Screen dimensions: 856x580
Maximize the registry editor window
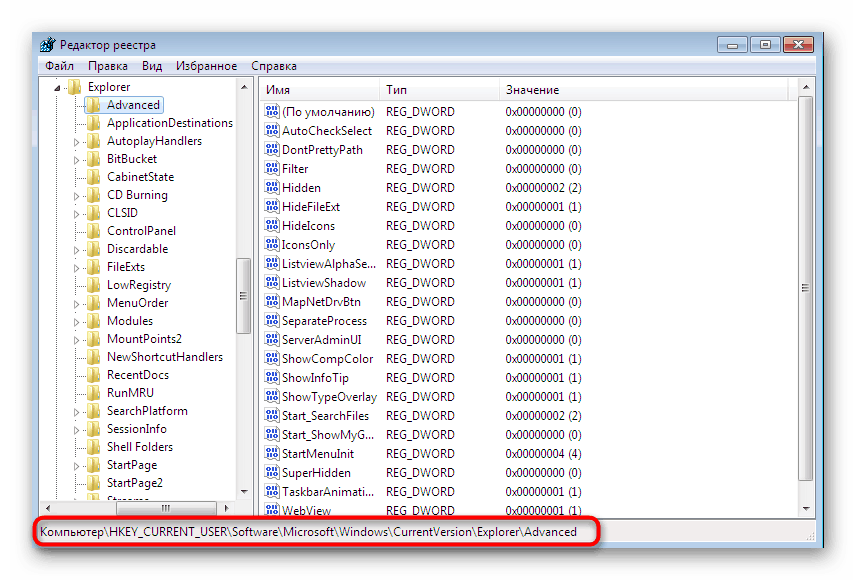[x=765, y=45]
